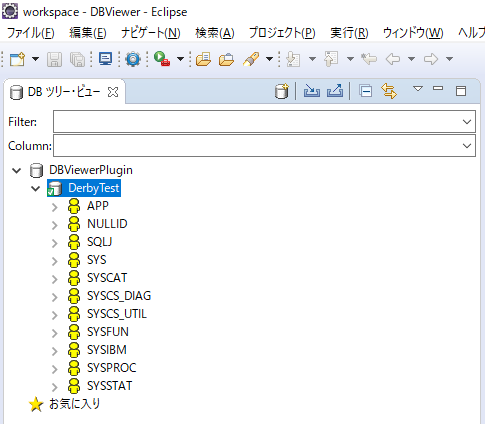Collapse all tree nodes with the minus icon
Image resolution: width=485 pixels, height=424 pixels.
[x=366, y=91]
